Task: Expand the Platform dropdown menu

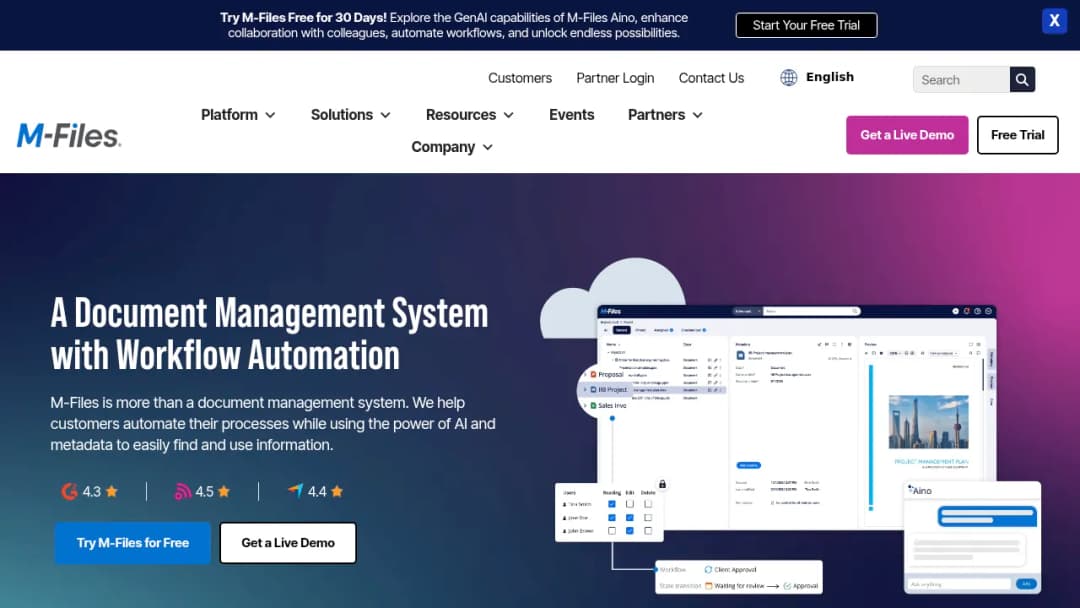Action: pyautogui.click(x=238, y=115)
